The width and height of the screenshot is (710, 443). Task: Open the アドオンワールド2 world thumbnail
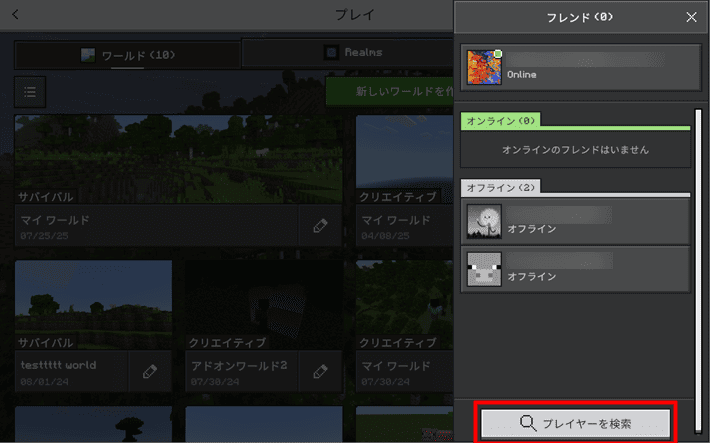[264, 304]
